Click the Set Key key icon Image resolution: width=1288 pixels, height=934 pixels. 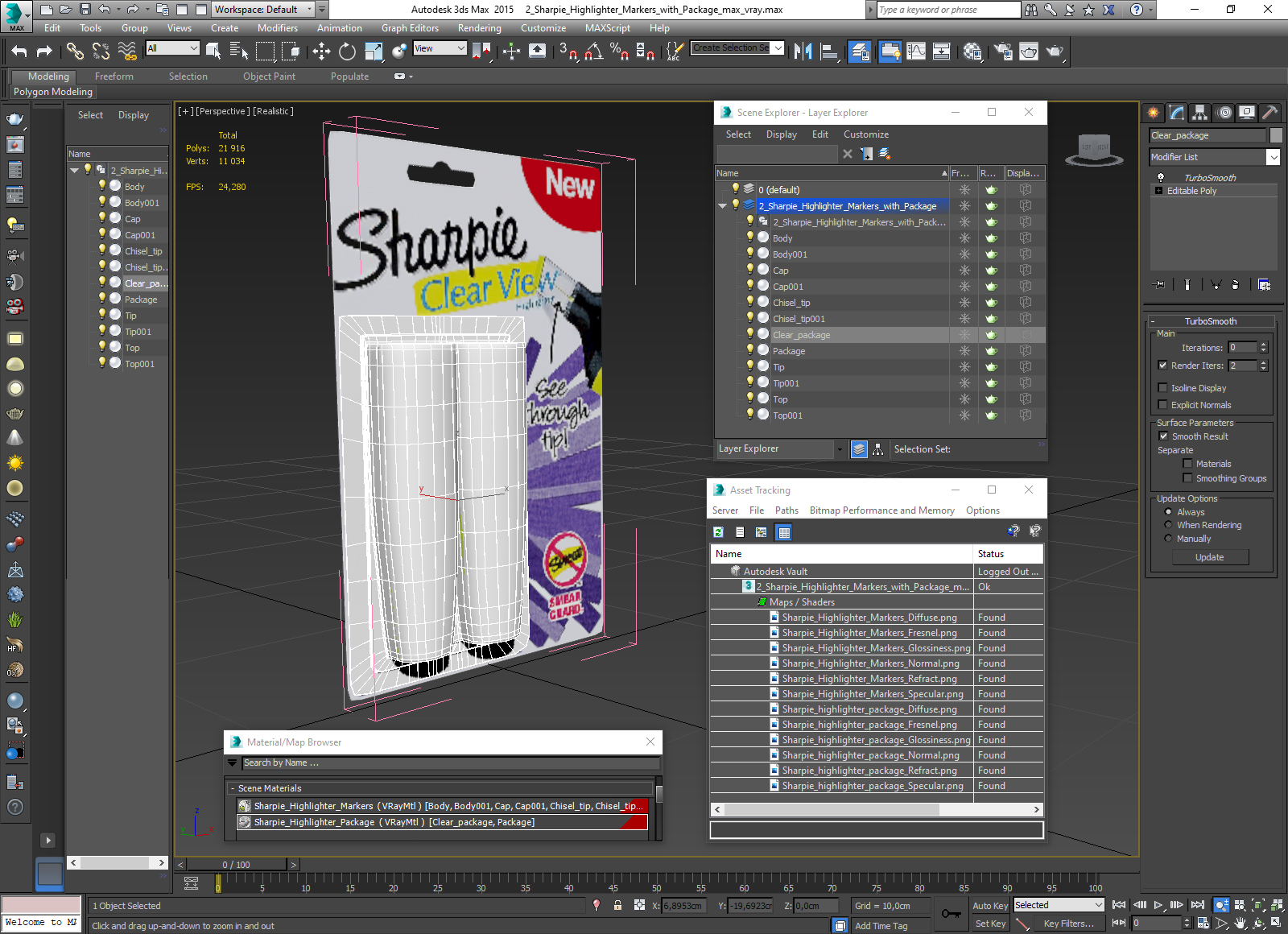point(951,914)
